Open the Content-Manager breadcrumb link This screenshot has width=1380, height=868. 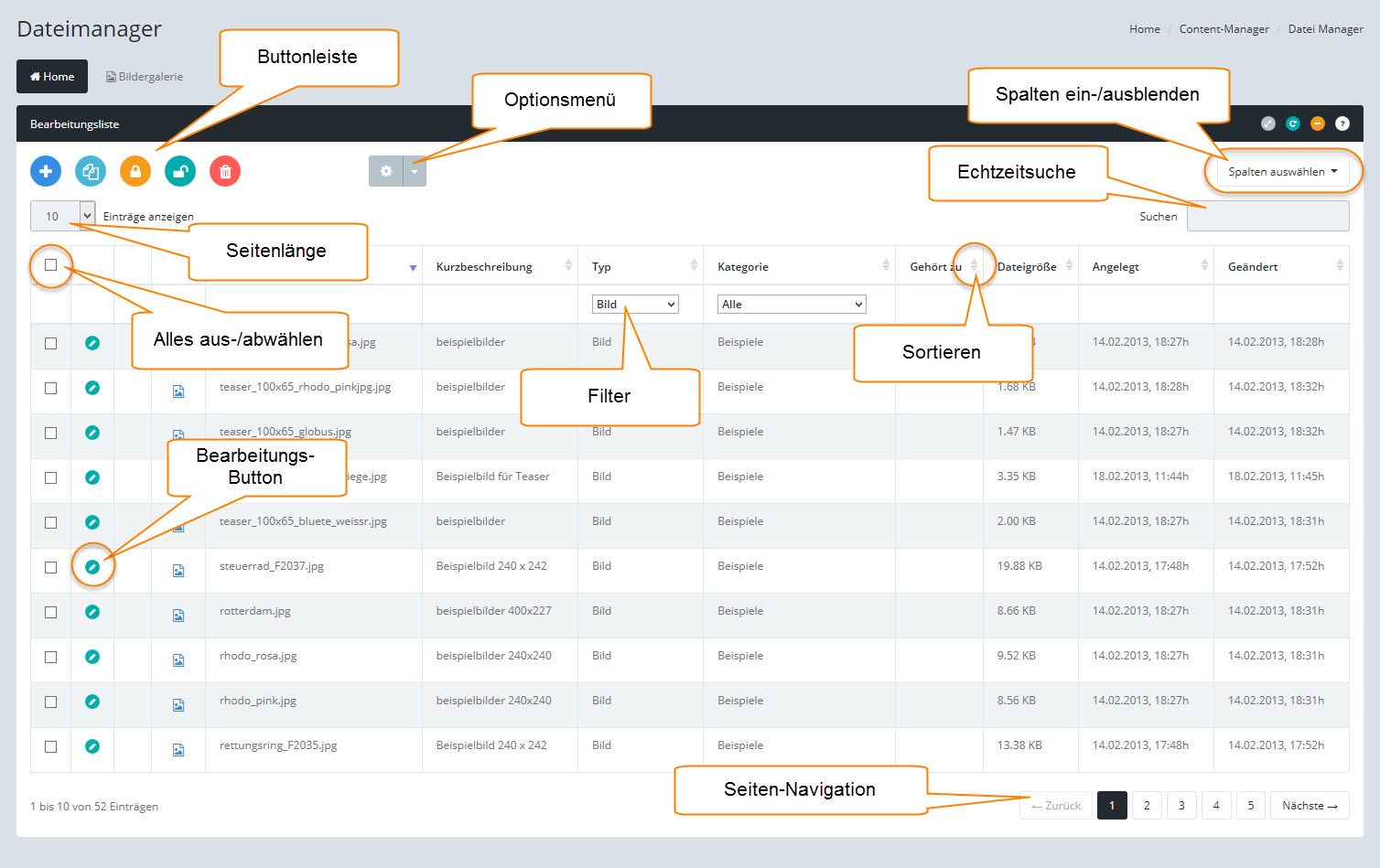point(1224,29)
